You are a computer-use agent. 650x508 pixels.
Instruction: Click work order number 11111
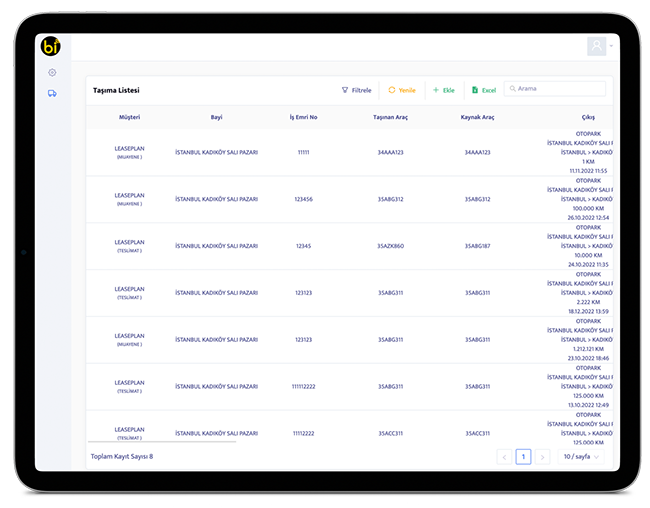303,153
